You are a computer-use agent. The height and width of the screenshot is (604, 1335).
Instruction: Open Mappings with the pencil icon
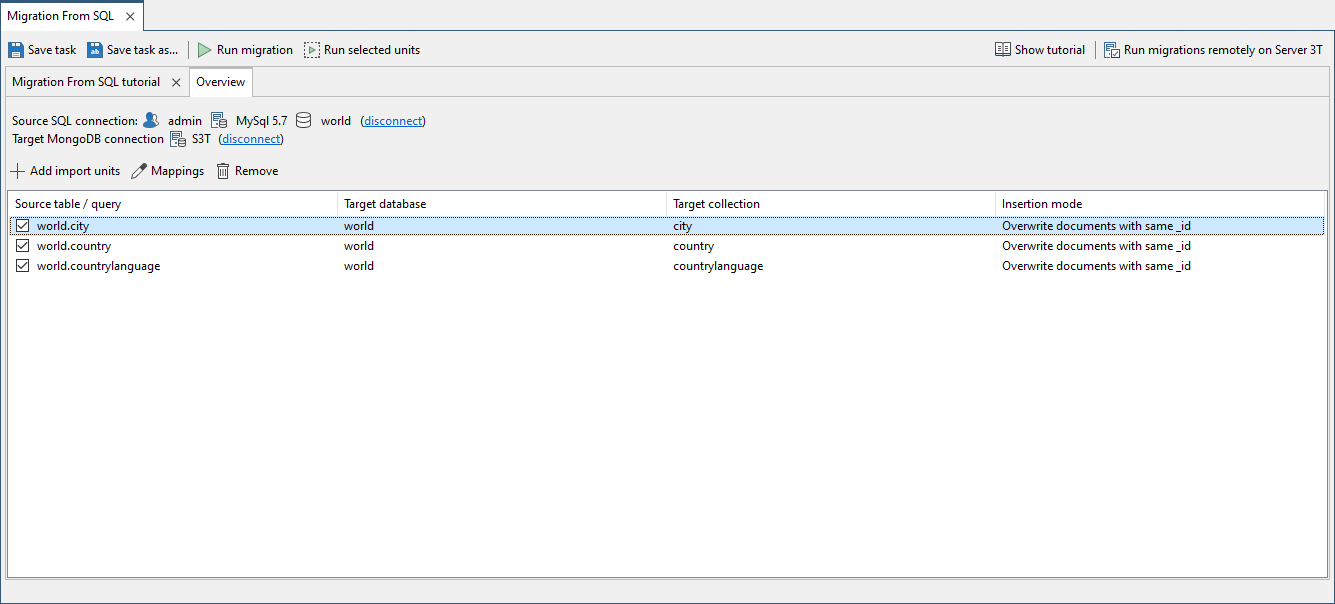coord(140,171)
